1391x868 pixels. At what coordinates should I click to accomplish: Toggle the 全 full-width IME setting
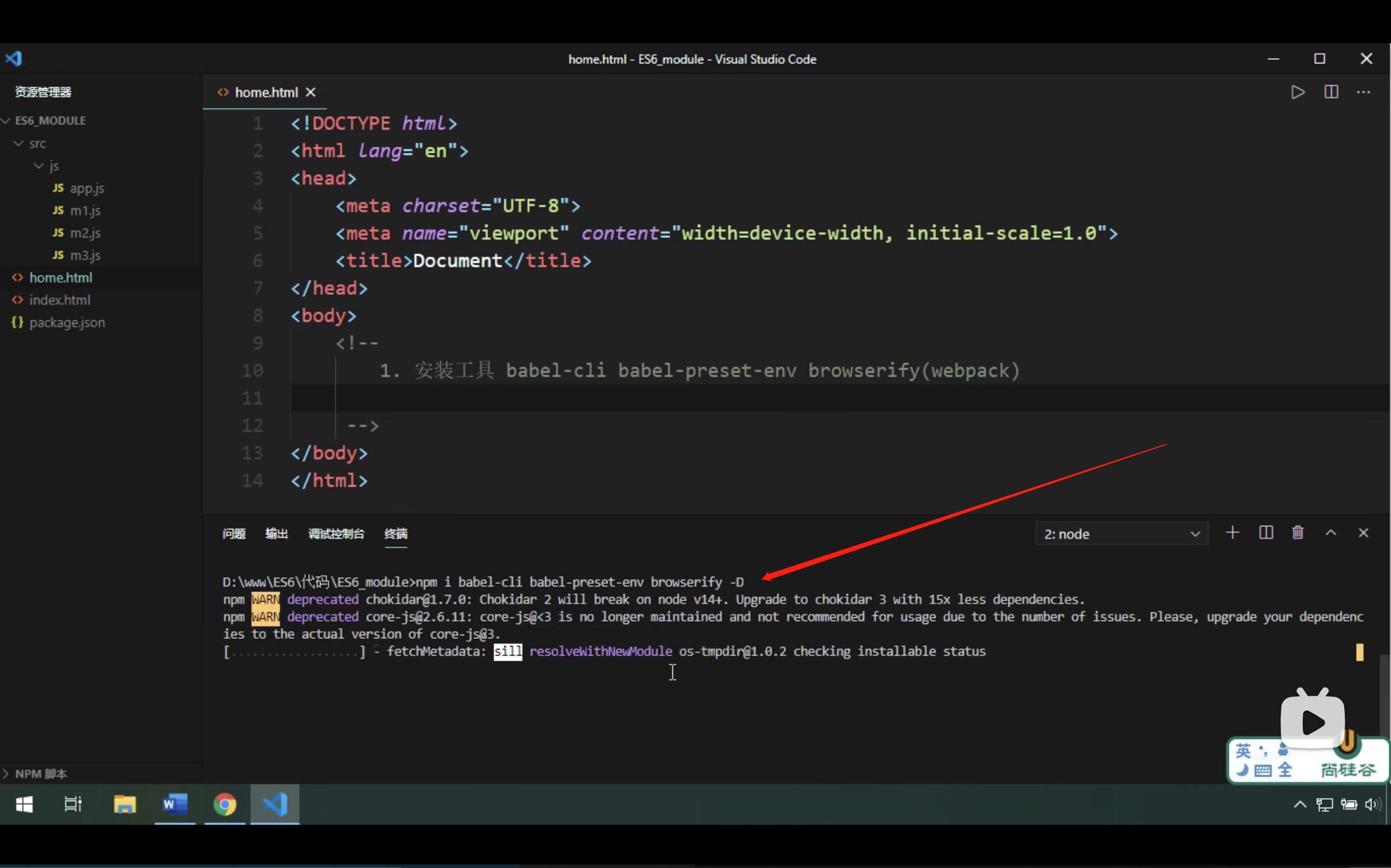(x=1284, y=770)
